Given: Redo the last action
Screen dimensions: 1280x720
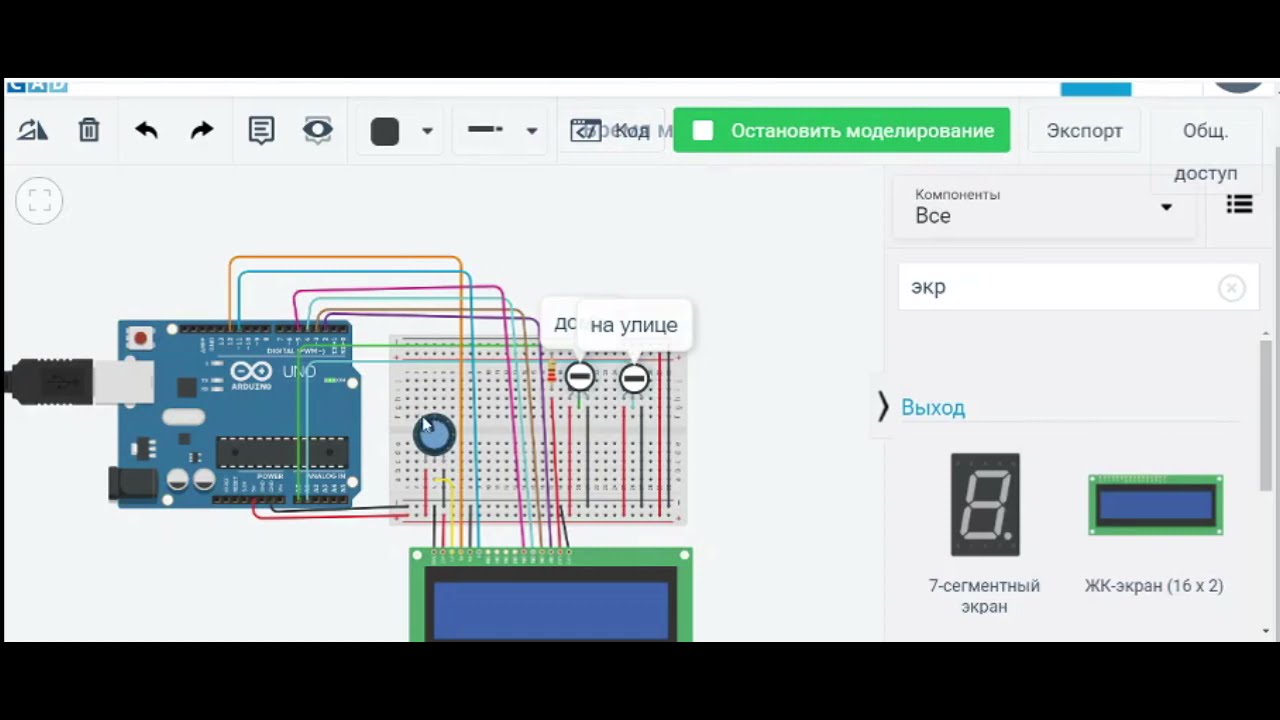Looking at the screenshot, I should pyautogui.click(x=202, y=130).
